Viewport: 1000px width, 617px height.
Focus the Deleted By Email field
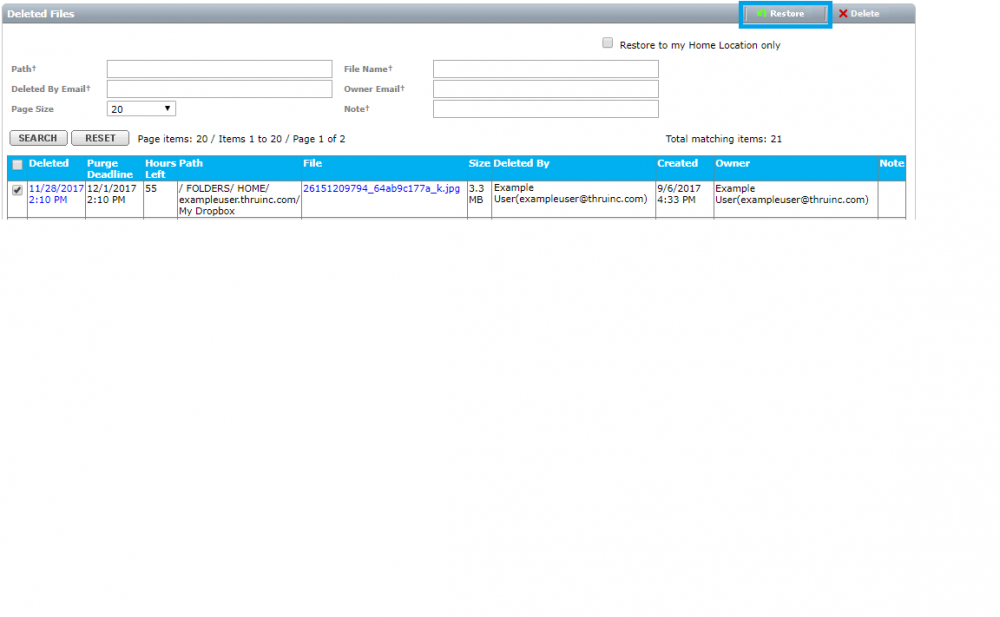tap(219, 89)
